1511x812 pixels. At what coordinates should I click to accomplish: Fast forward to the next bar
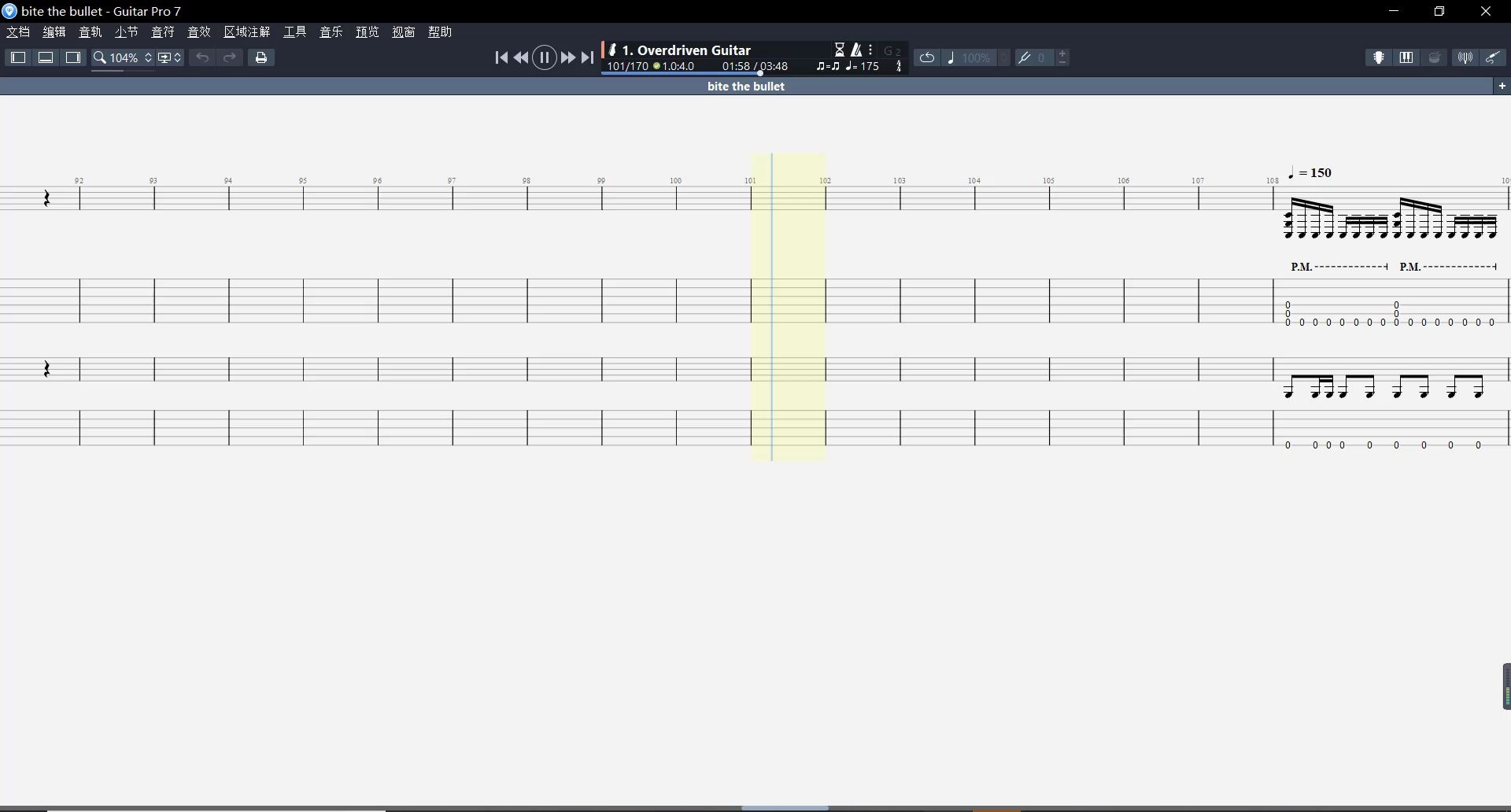tap(567, 57)
